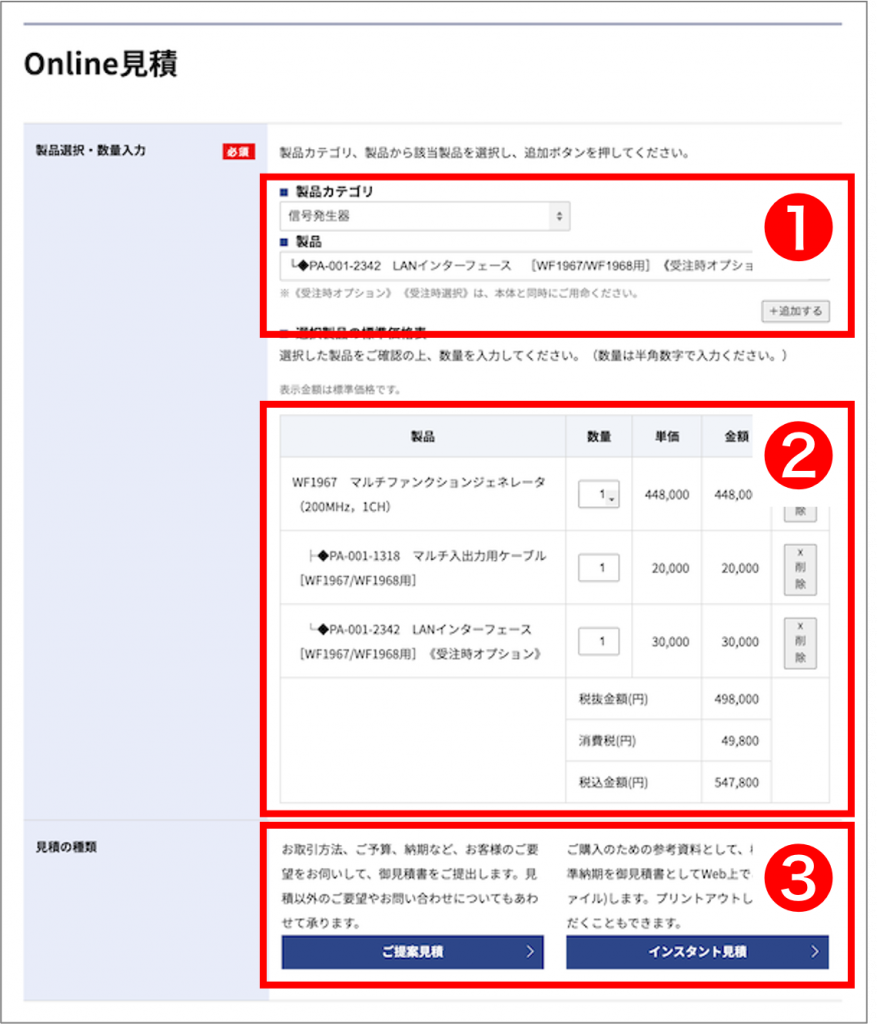The image size is (877, 1024).
Task: Click the +追加する button
Action: click(795, 311)
